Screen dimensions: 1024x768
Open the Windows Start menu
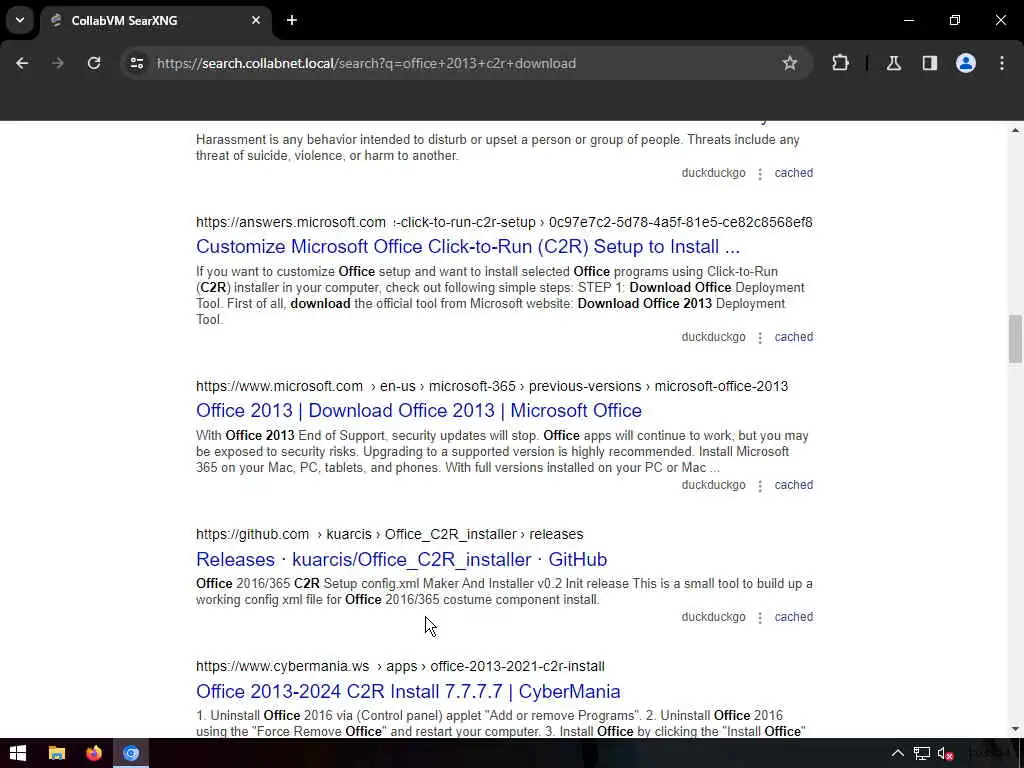(18, 754)
